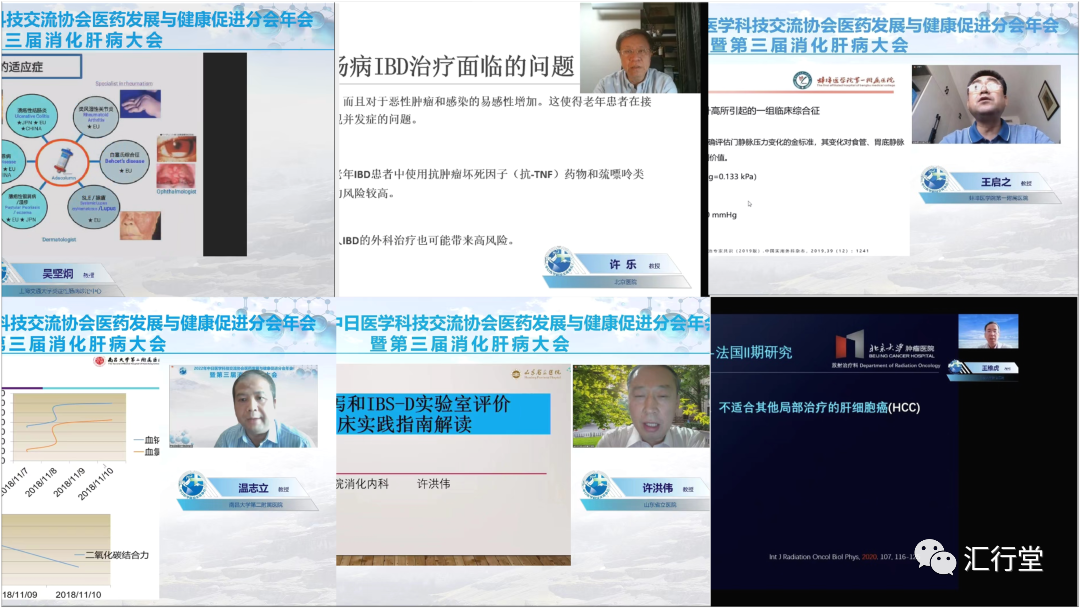Click the "北京医院" label under 许乐
The width and height of the screenshot is (1080, 608).
[625, 282]
